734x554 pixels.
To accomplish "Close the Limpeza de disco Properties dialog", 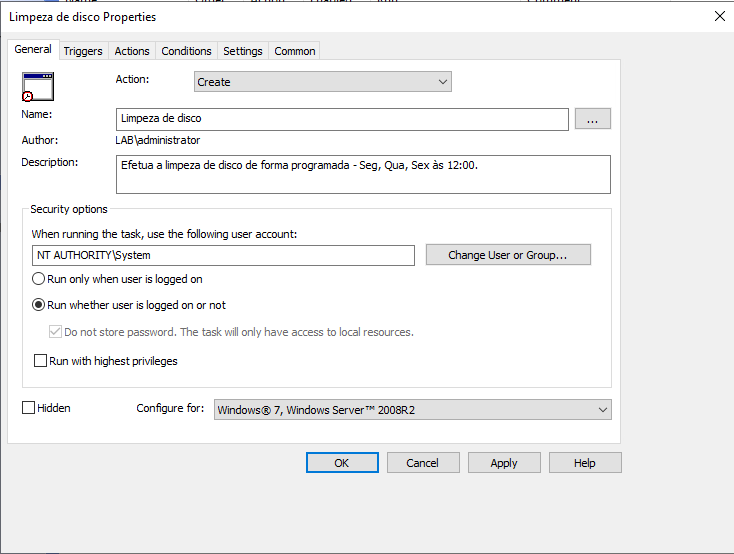I will (719, 17).
